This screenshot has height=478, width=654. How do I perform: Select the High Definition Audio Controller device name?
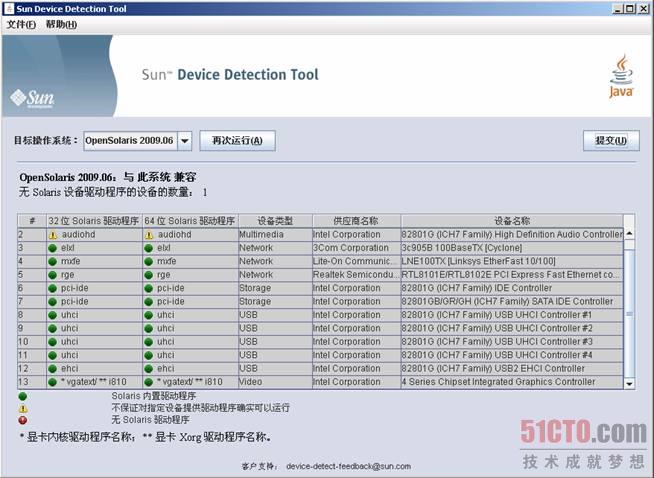point(512,234)
